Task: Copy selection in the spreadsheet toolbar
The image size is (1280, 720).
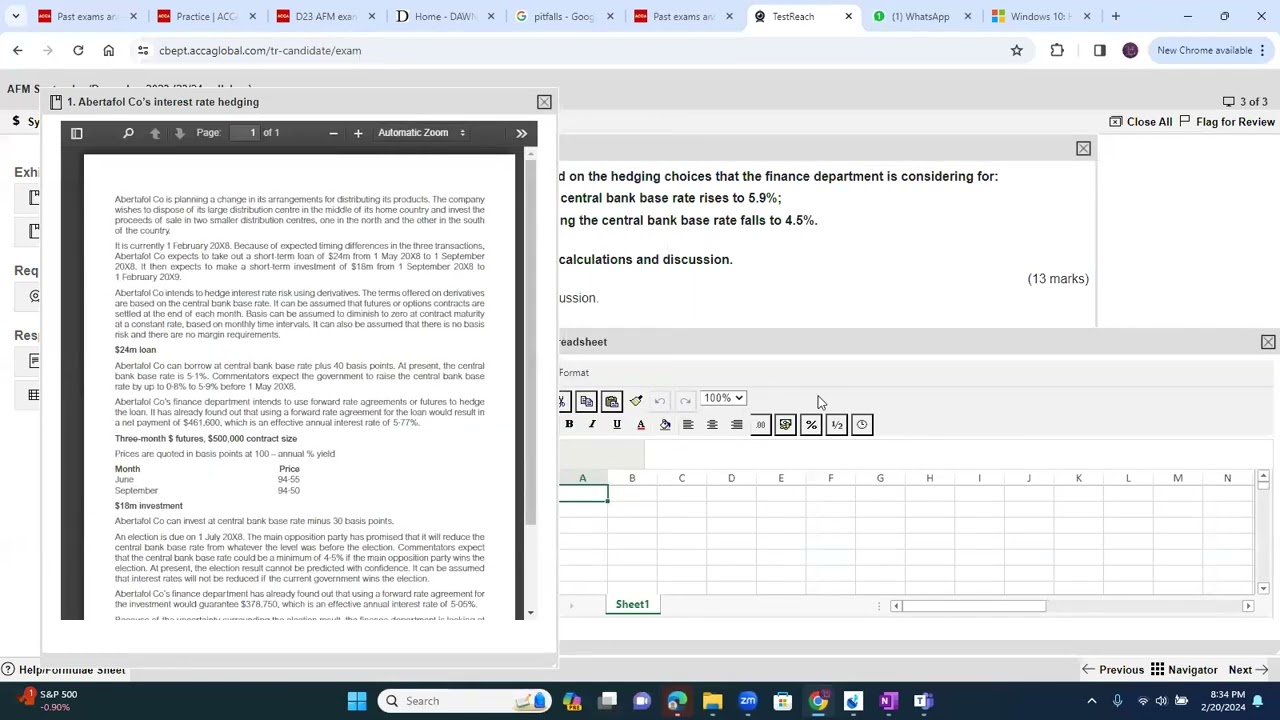Action: (x=587, y=401)
